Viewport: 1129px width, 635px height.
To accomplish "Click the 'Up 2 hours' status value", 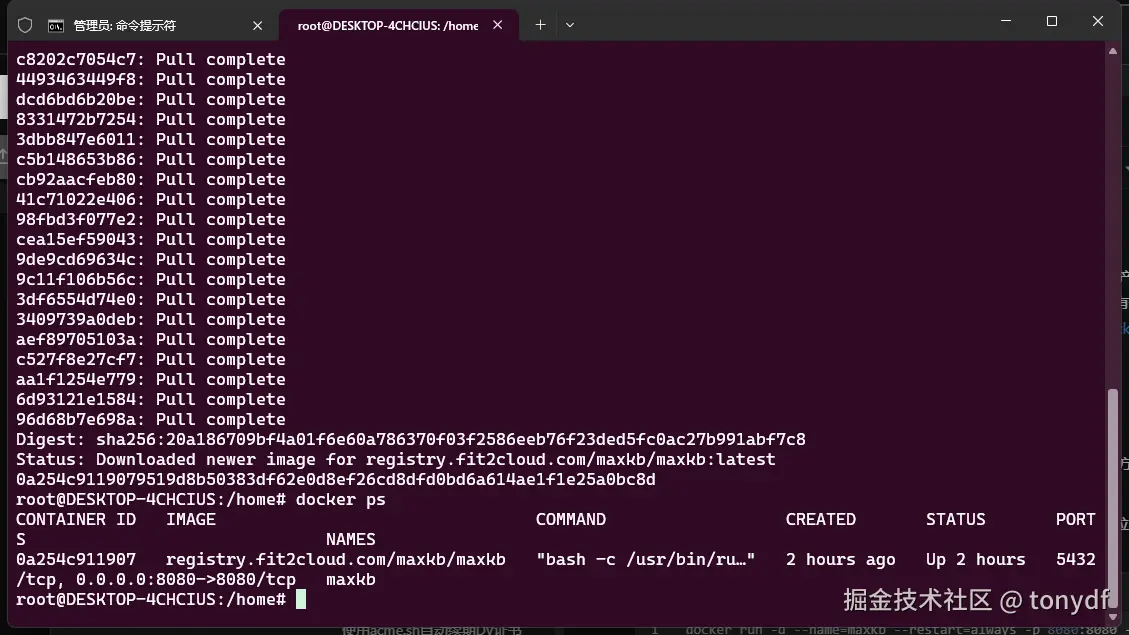I will tap(976, 559).
